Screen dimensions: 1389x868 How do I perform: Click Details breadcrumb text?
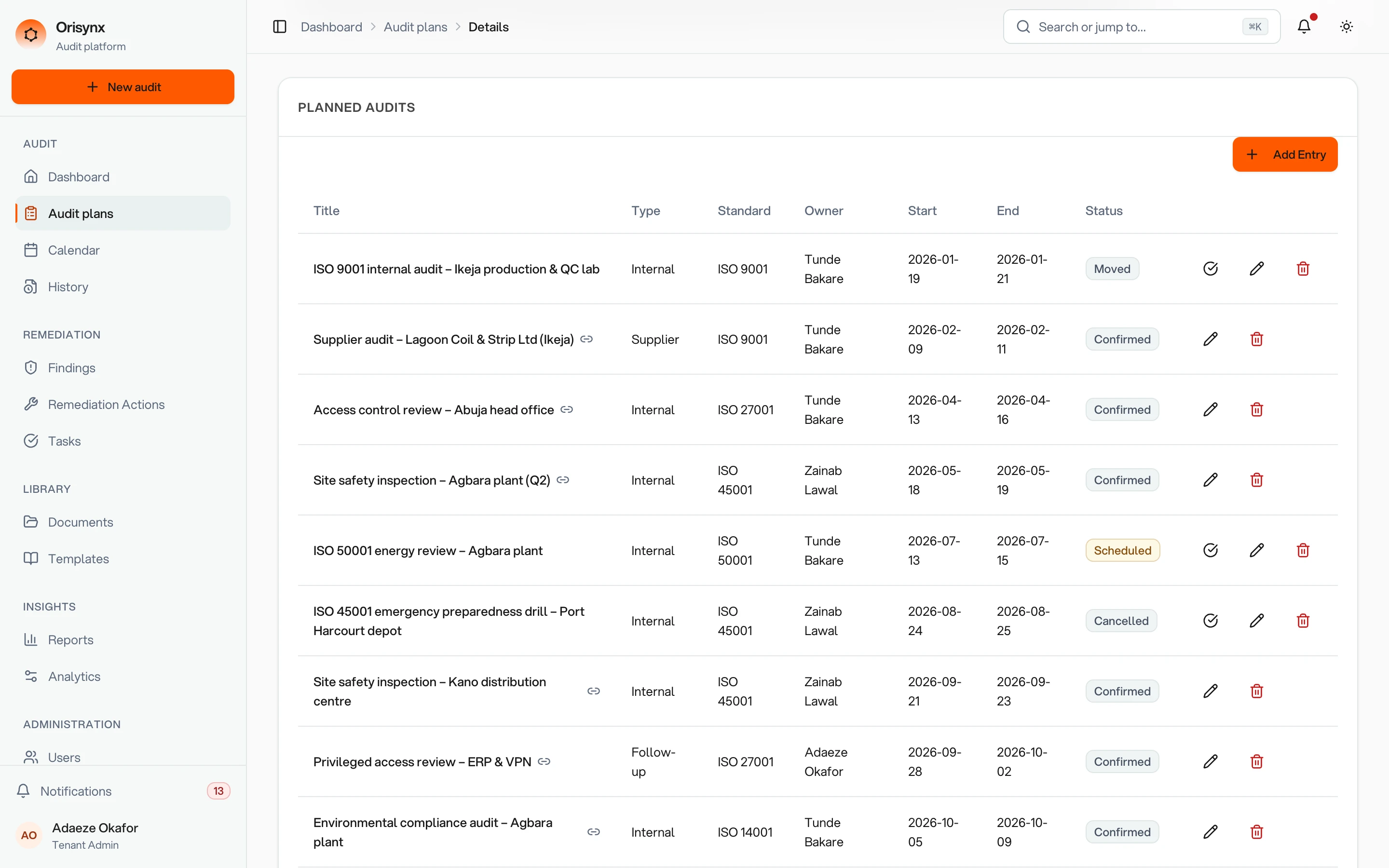[489, 27]
